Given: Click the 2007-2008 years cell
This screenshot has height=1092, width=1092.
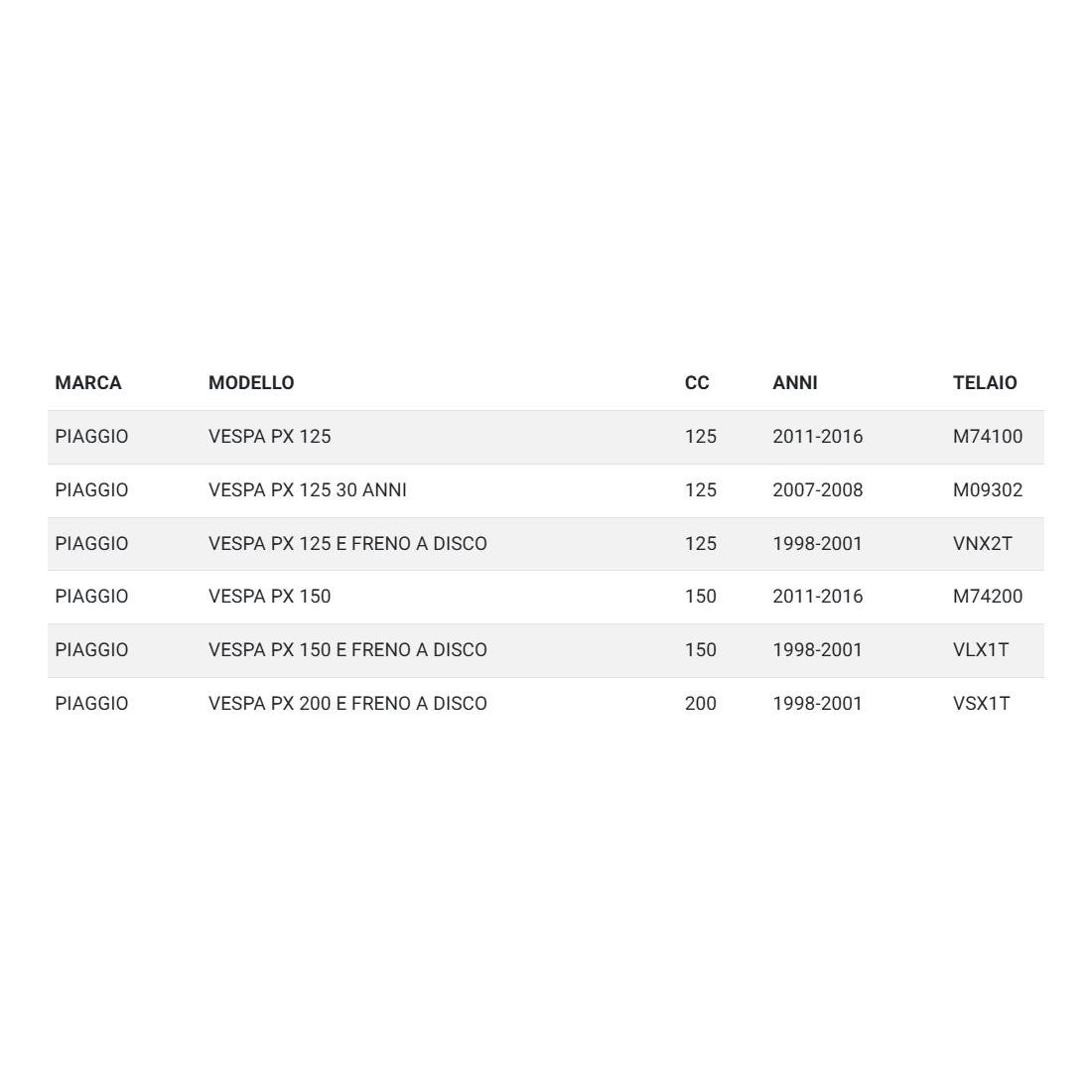Looking at the screenshot, I should click(818, 490).
